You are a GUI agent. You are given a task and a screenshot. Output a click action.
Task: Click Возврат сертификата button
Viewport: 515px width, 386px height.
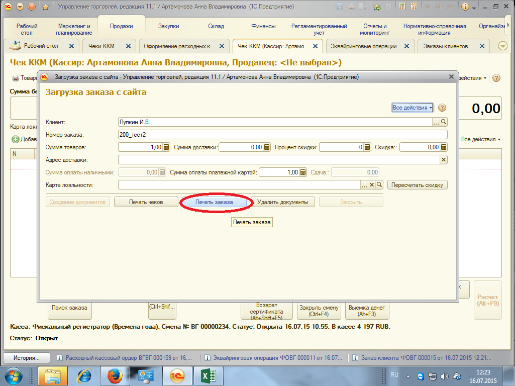point(266,311)
